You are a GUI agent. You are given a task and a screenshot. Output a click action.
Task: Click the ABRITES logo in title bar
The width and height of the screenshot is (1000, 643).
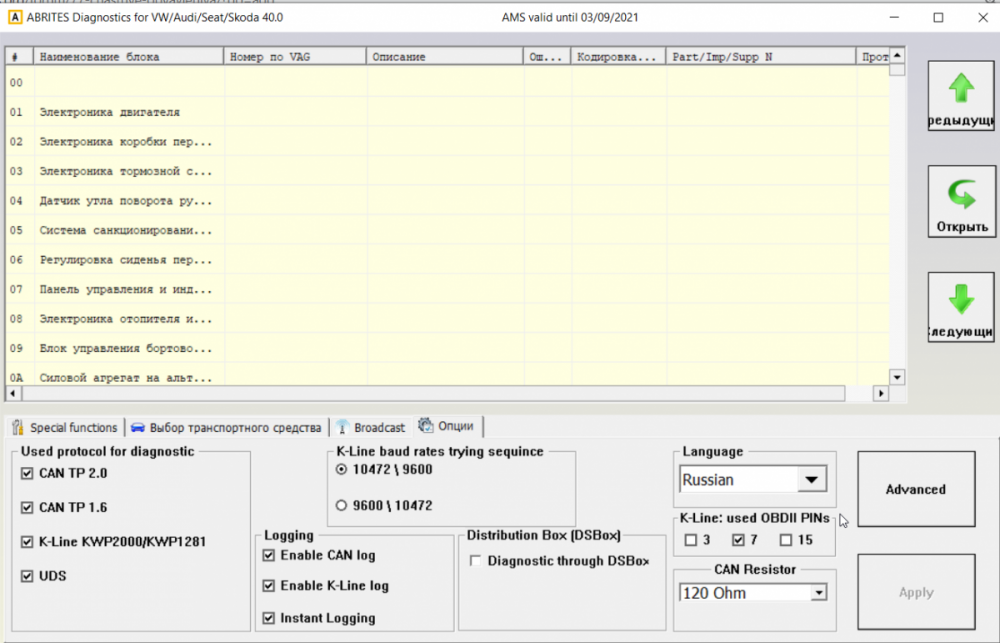pyautogui.click(x=14, y=17)
